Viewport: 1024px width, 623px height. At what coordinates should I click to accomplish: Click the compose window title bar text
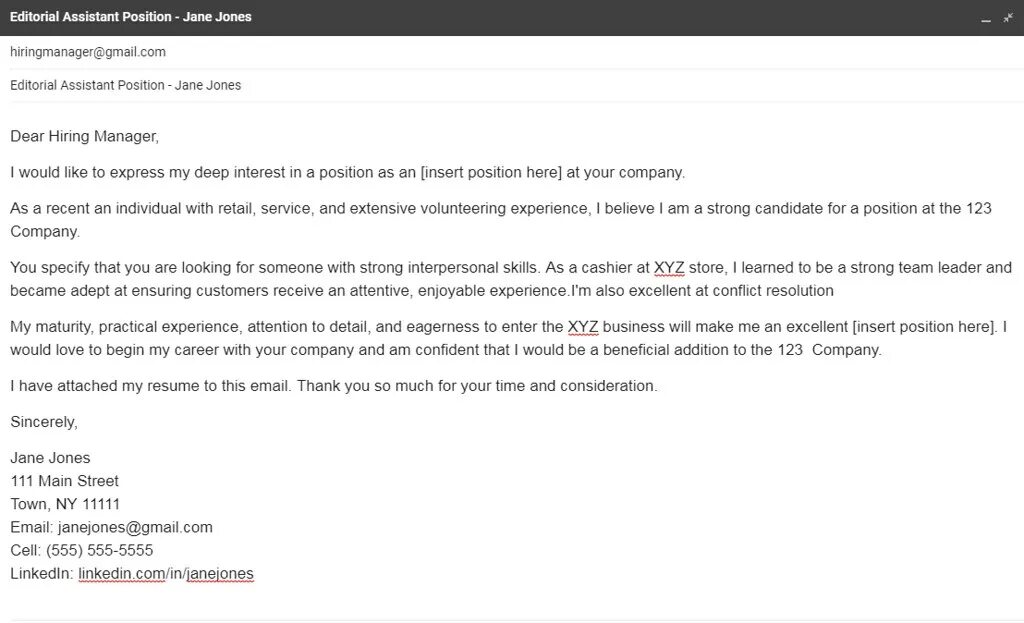pos(130,17)
